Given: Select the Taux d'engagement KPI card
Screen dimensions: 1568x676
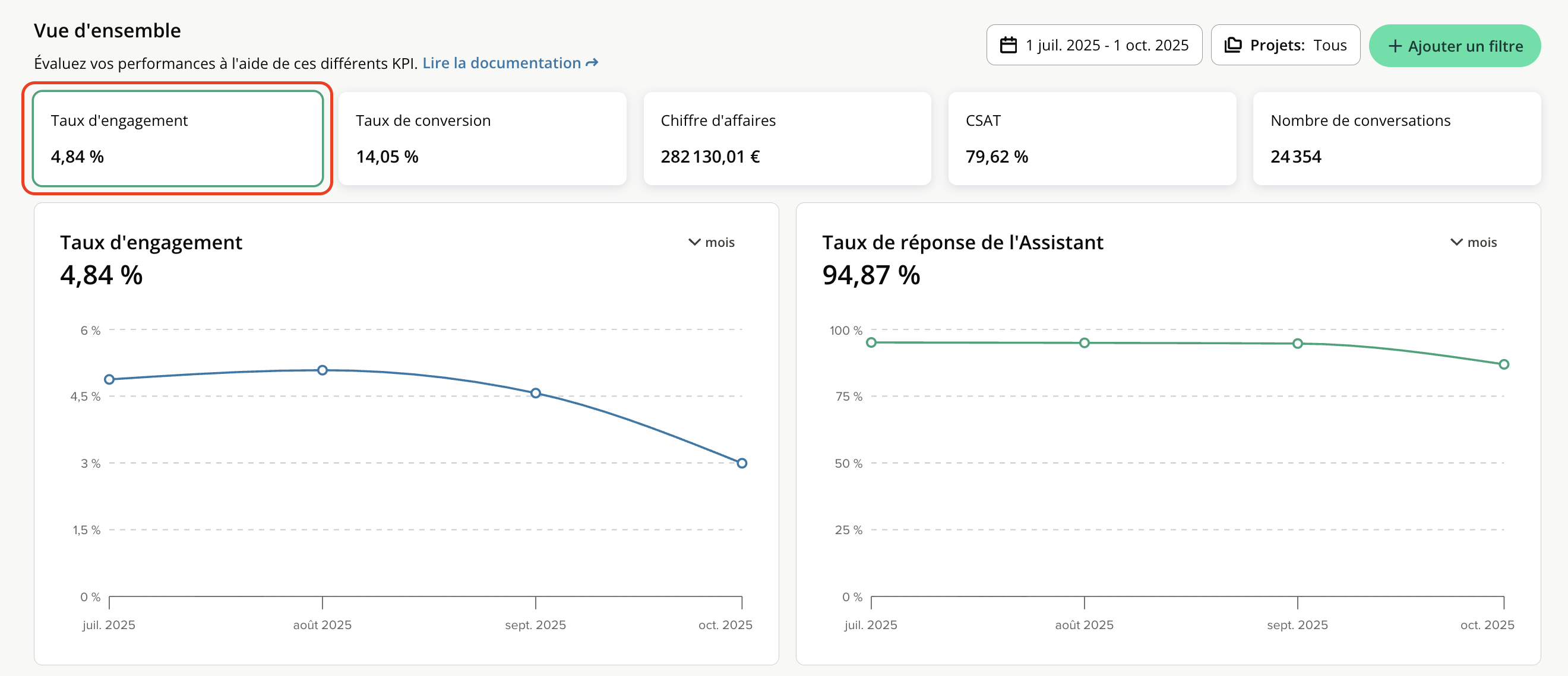Looking at the screenshot, I should 177,138.
